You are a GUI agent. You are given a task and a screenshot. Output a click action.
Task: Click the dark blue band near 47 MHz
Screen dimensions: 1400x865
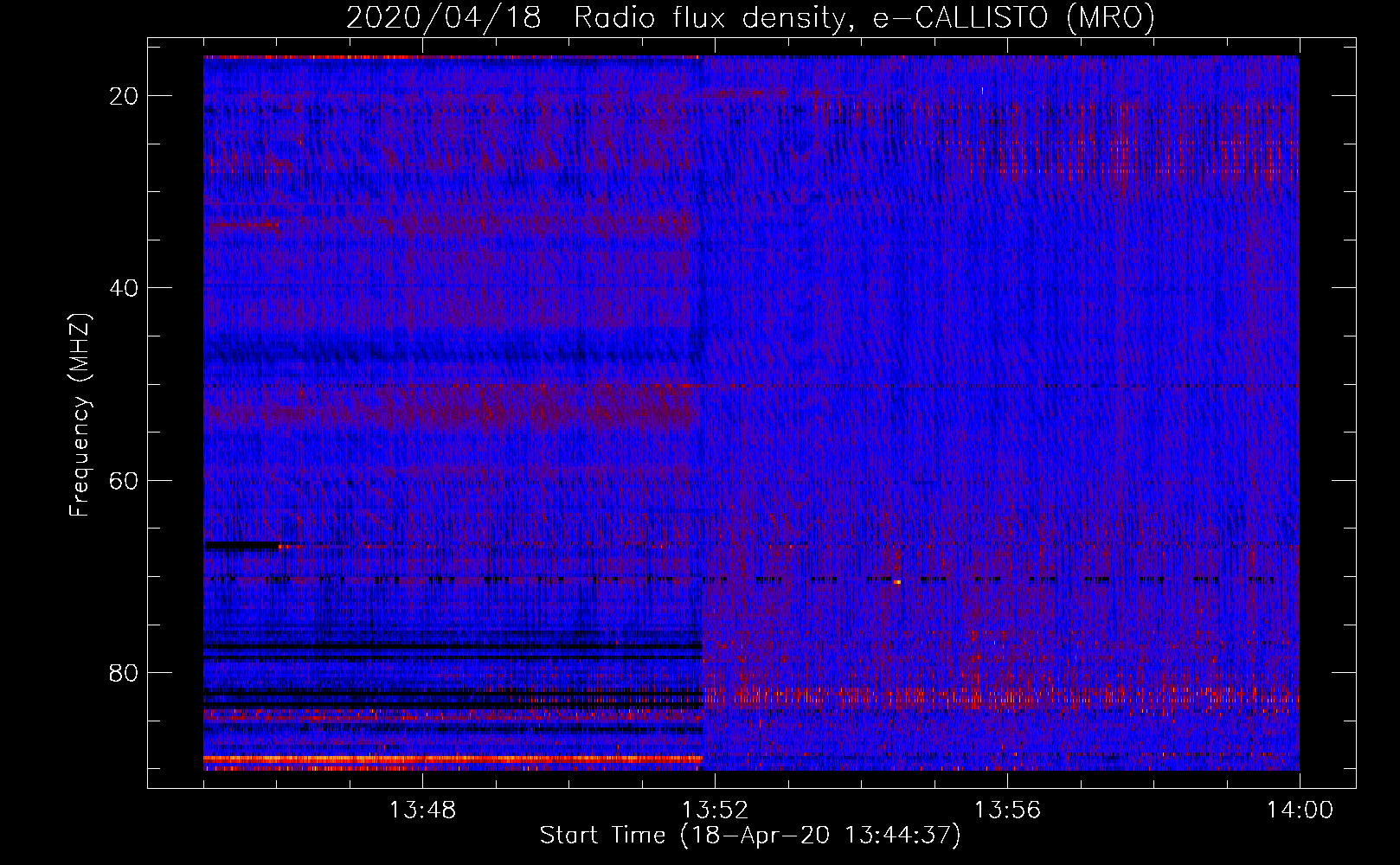pos(450,352)
